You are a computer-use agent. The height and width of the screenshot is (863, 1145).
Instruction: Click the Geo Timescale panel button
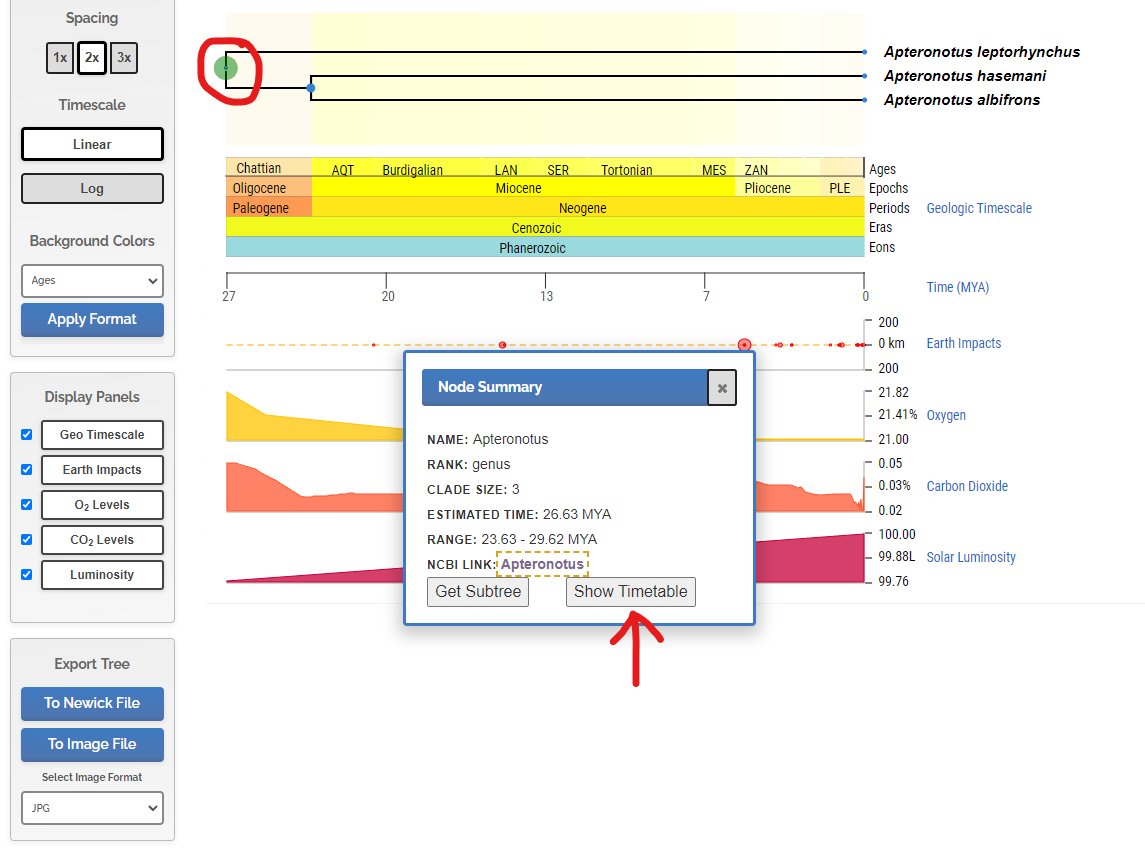point(102,434)
